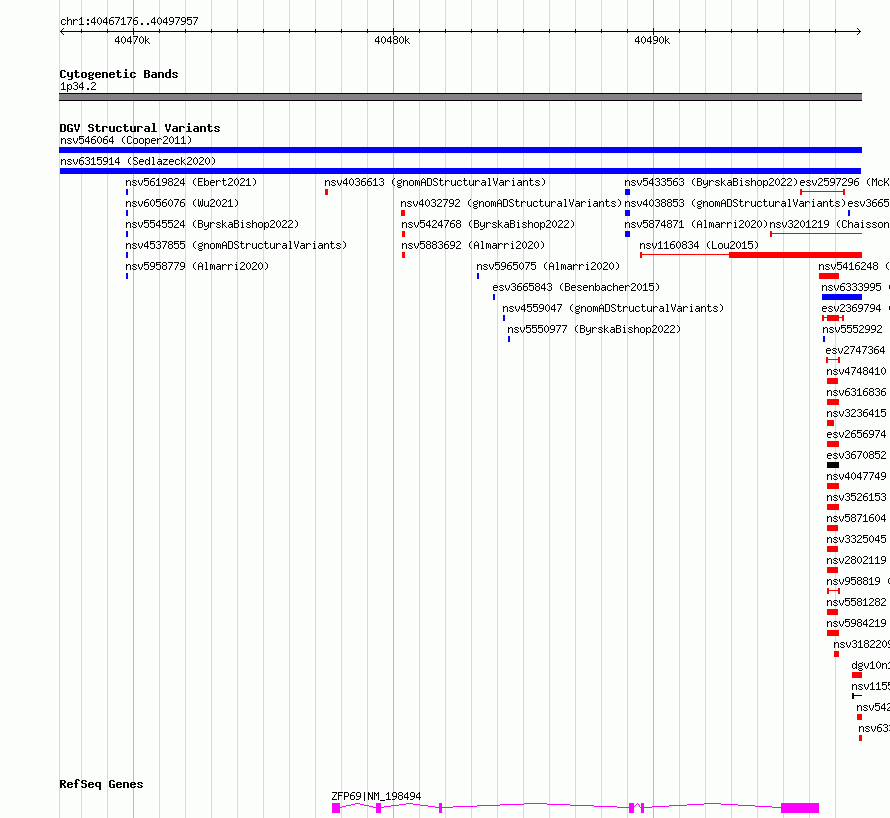Click nsv5958779 (Almarri2020) variant

pyautogui.click(x=197, y=266)
